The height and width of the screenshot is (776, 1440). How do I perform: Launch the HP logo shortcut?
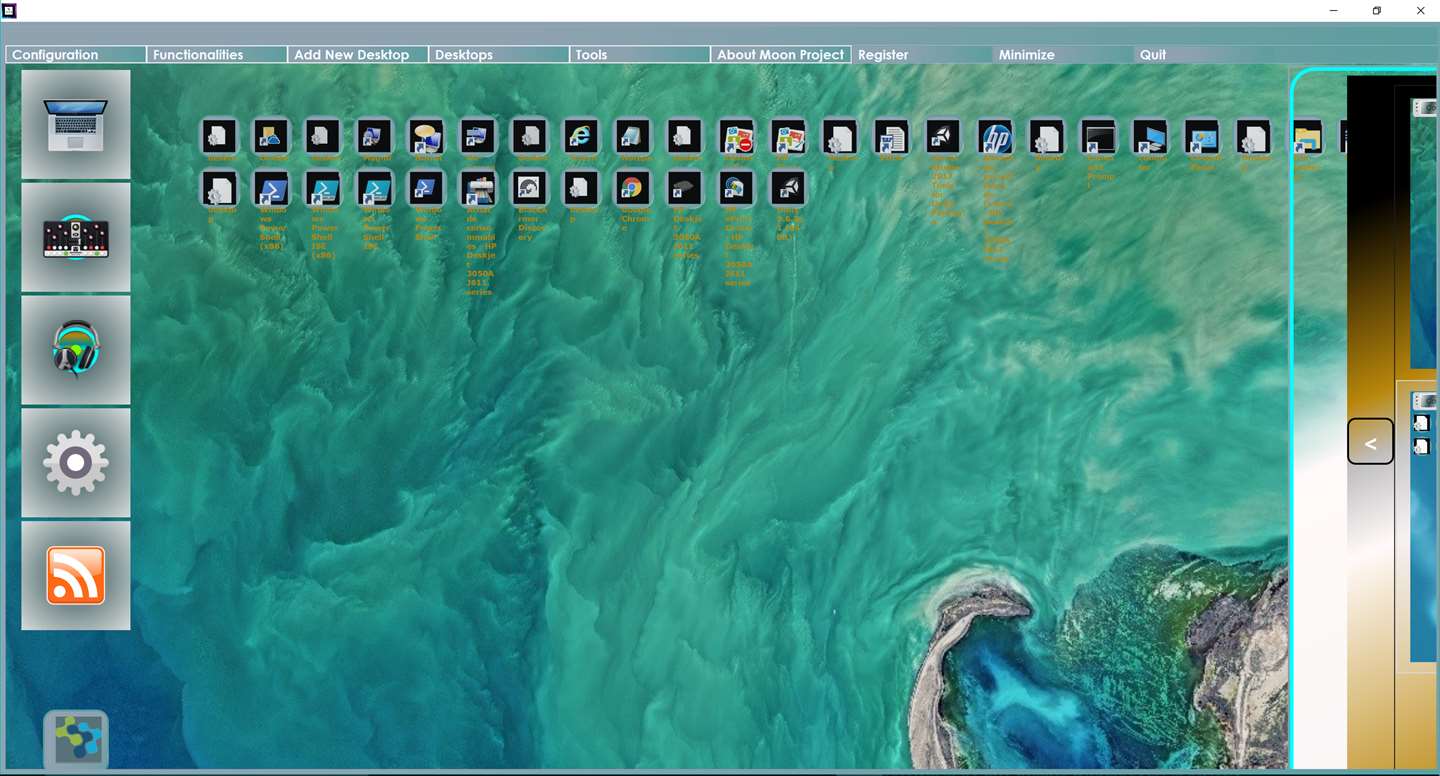(996, 137)
